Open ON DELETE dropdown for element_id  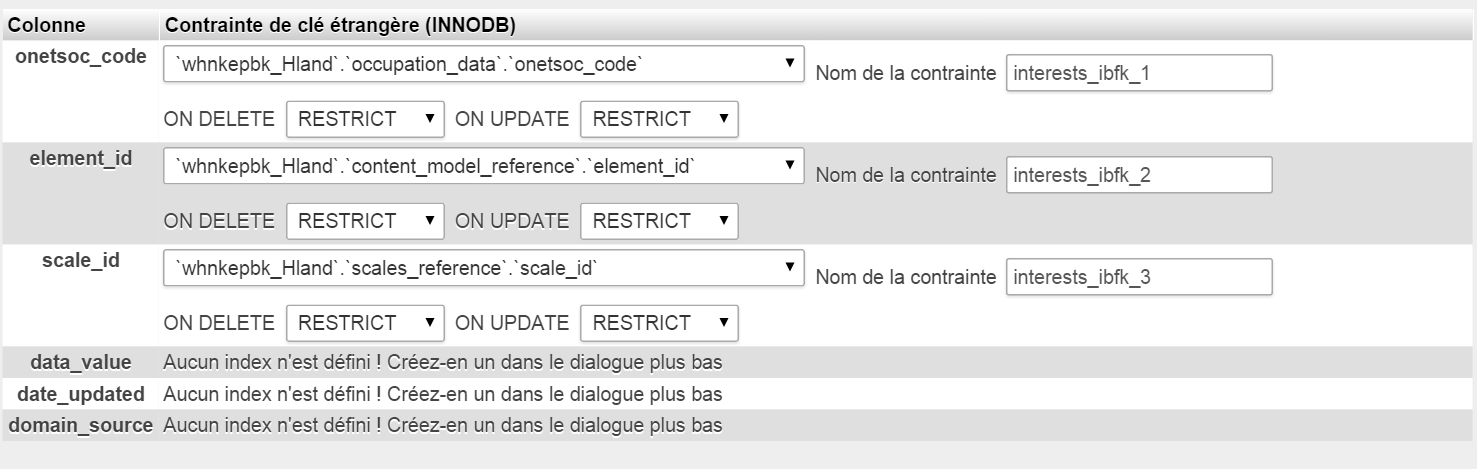(x=365, y=221)
